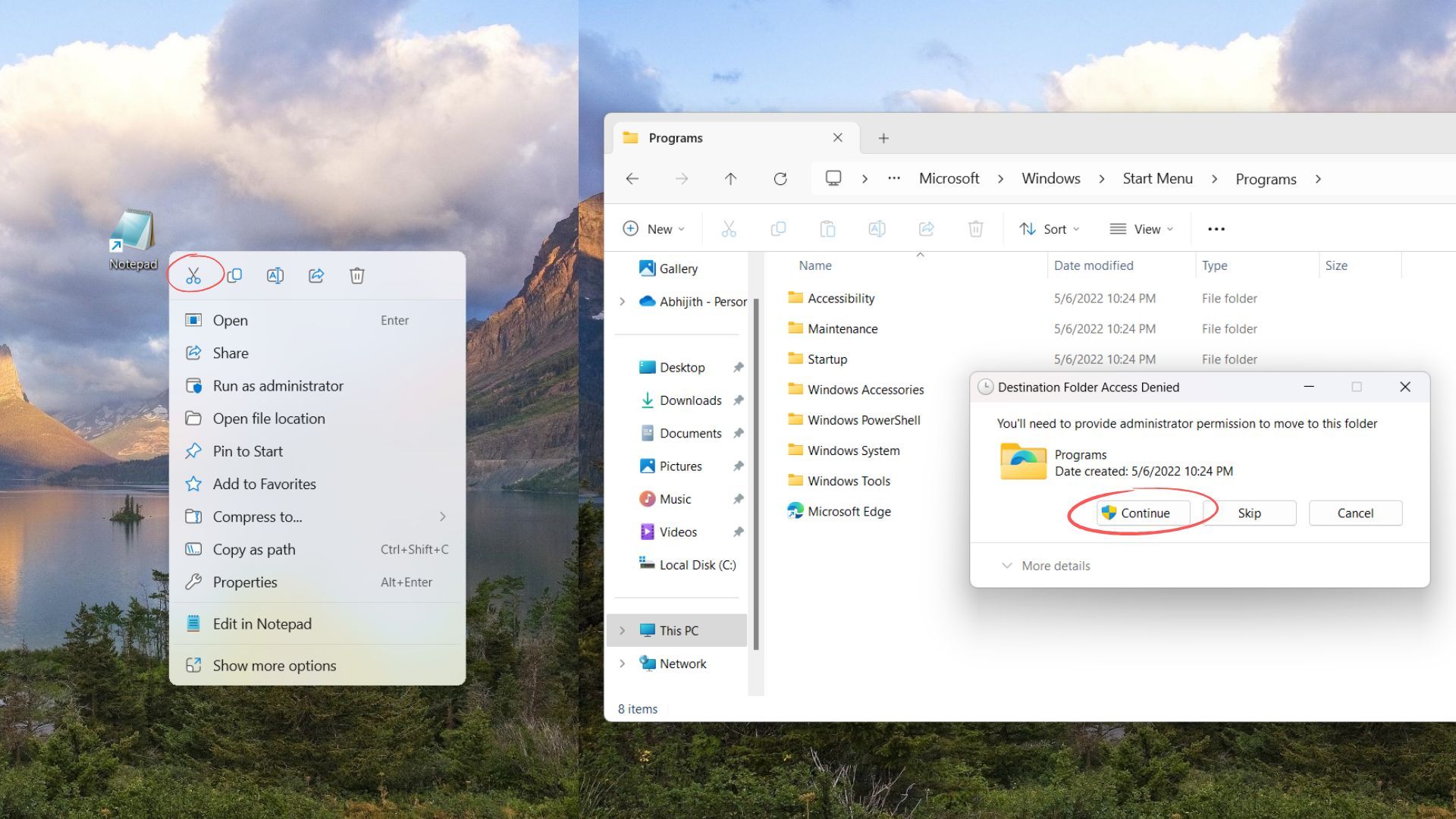Click the Back navigation arrow in Explorer
This screenshot has width=1456, height=819.
click(632, 178)
